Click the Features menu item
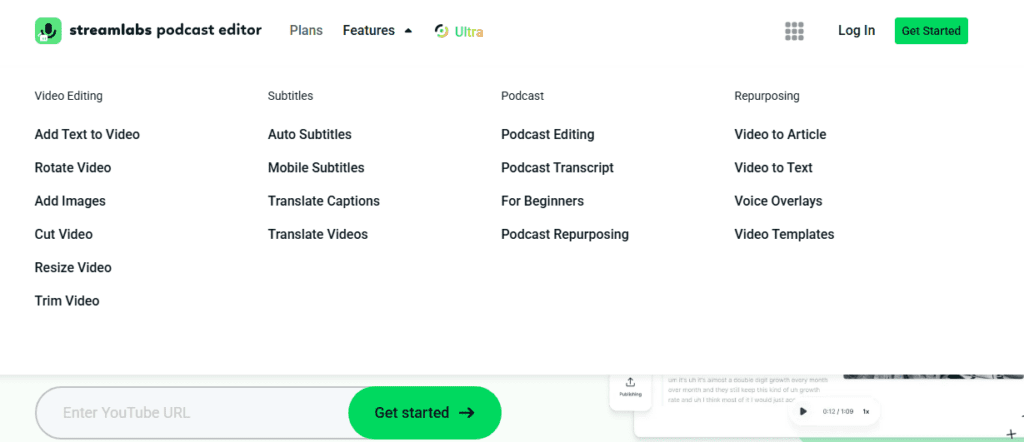The image size is (1024, 442). click(369, 31)
